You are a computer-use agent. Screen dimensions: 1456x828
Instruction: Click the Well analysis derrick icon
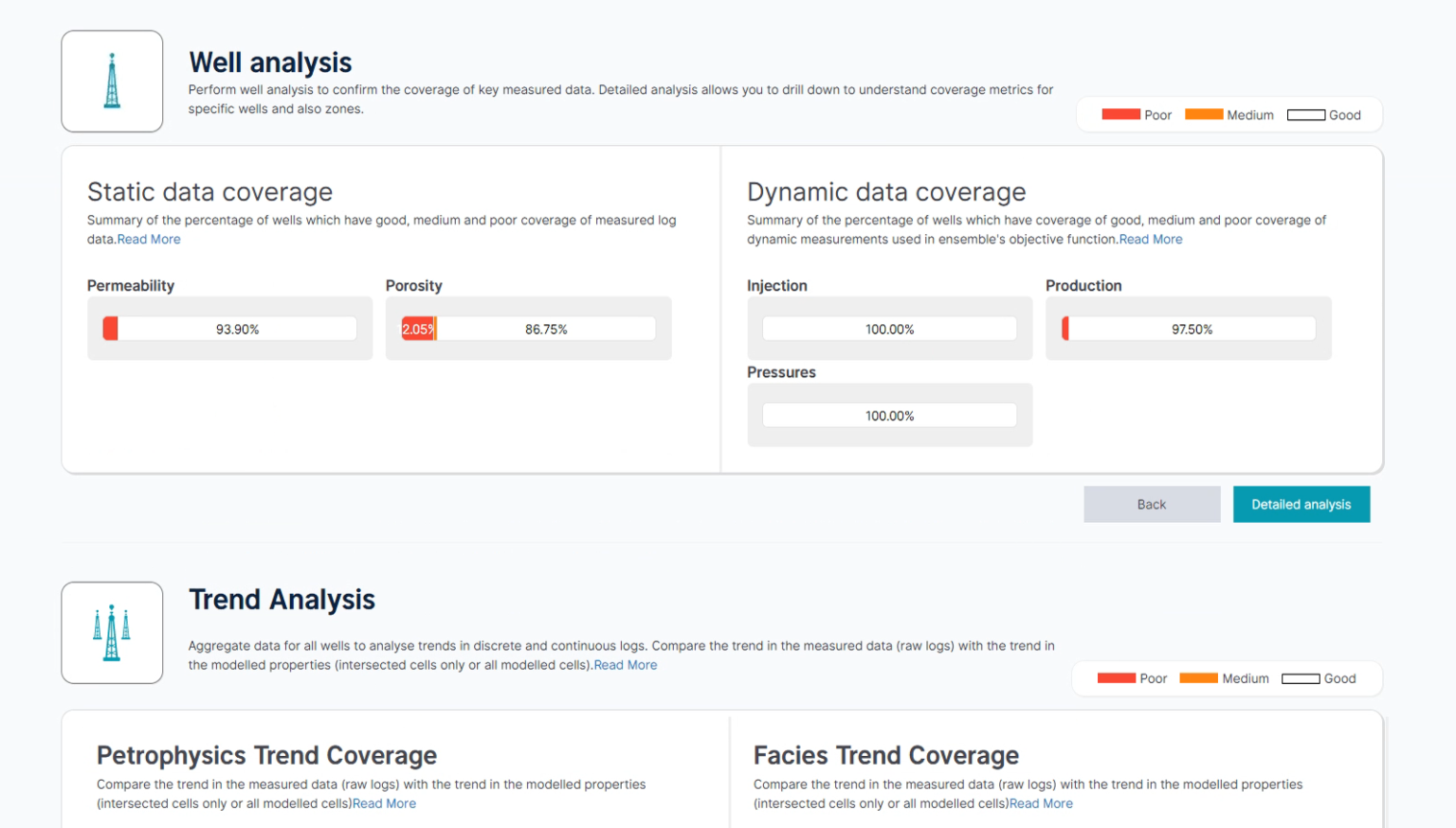pyautogui.click(x=112, y=81)
